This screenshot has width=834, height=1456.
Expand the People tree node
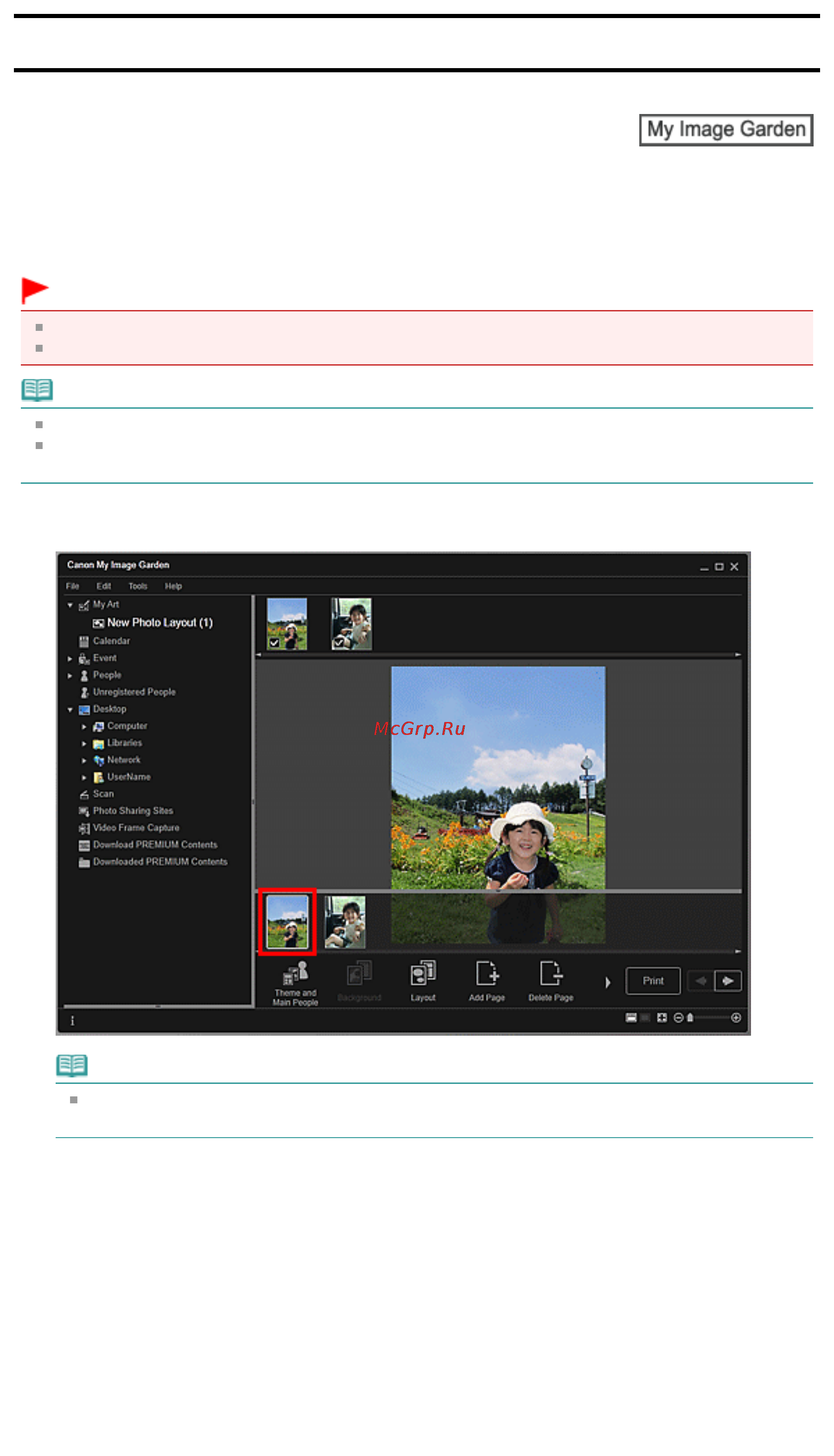coord(70,676)
